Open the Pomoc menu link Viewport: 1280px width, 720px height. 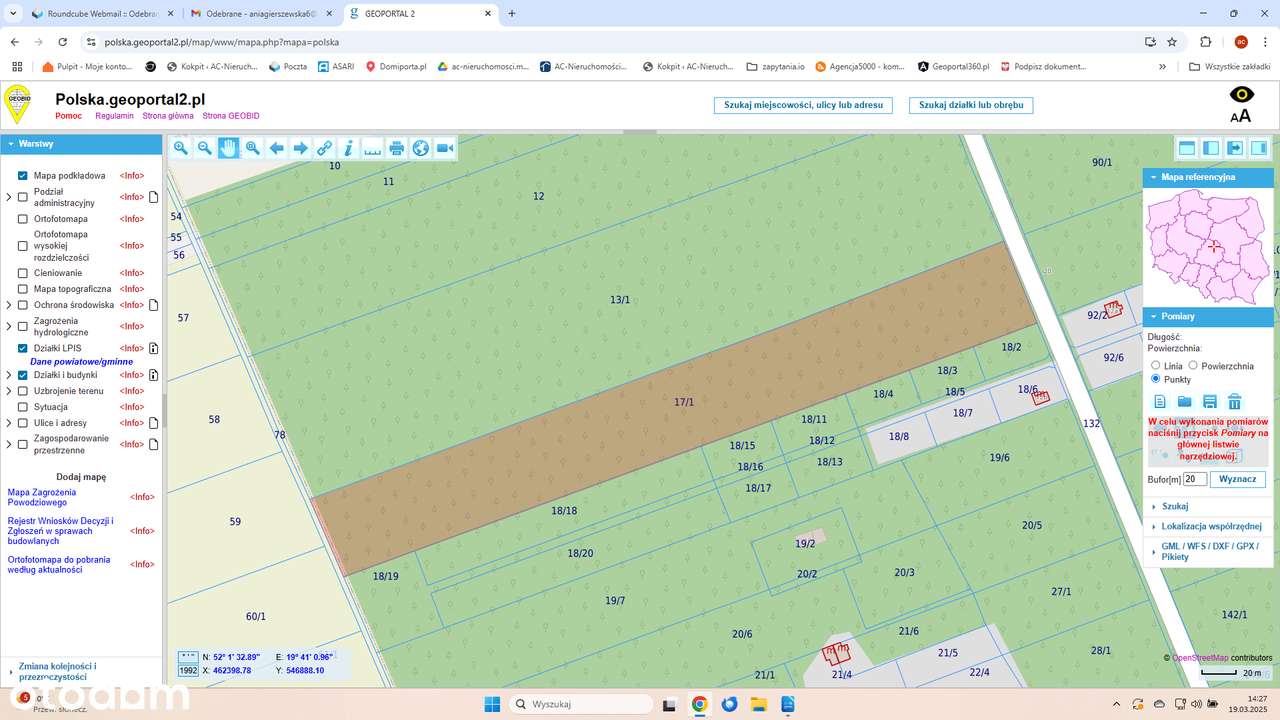(68, 116)
